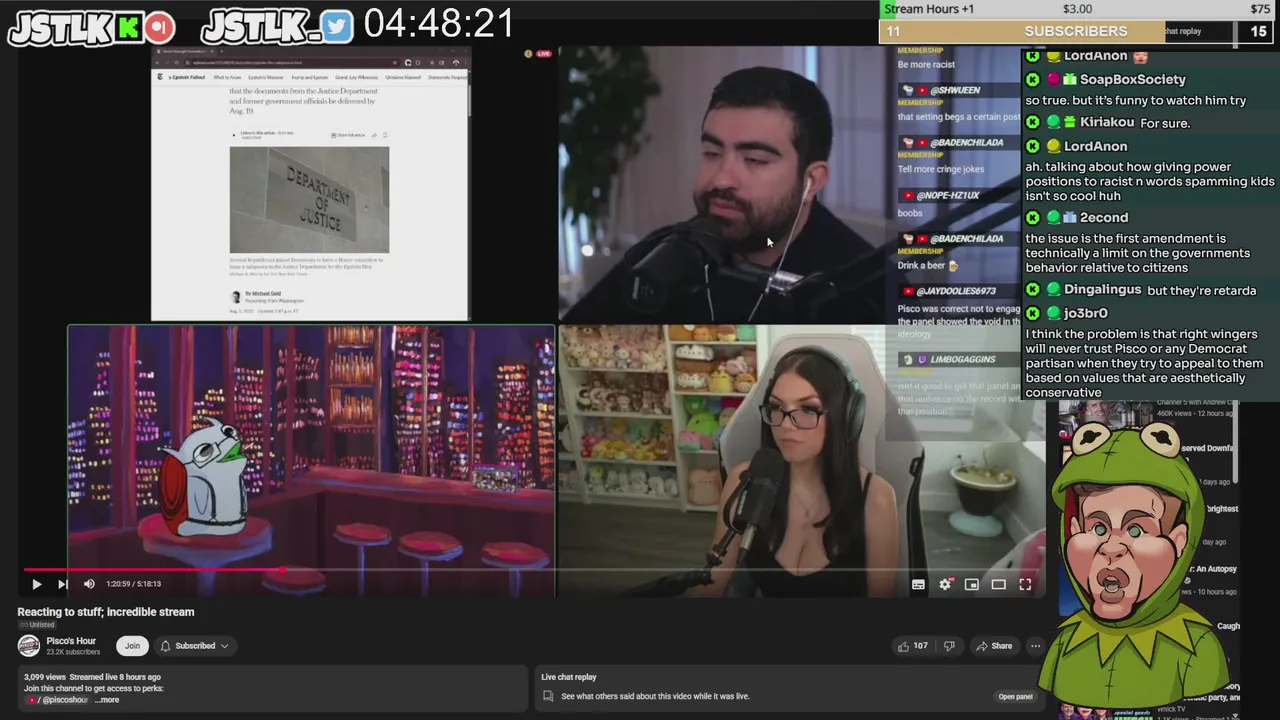
Task: Open the Pisco's Hour channel name link
Action: click(71, 641)
